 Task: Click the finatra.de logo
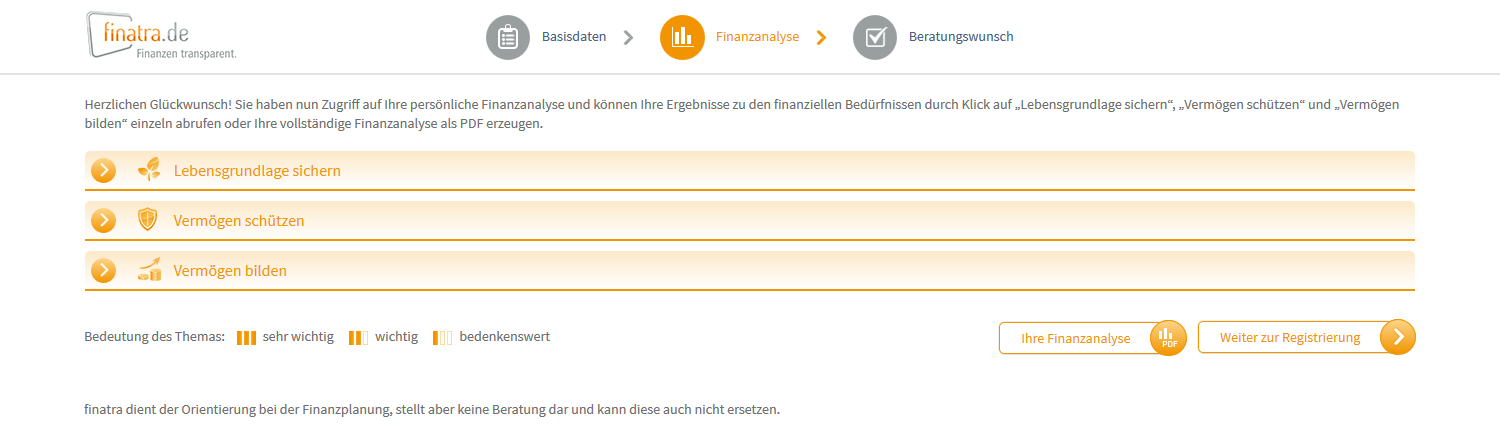coord(161,36)
